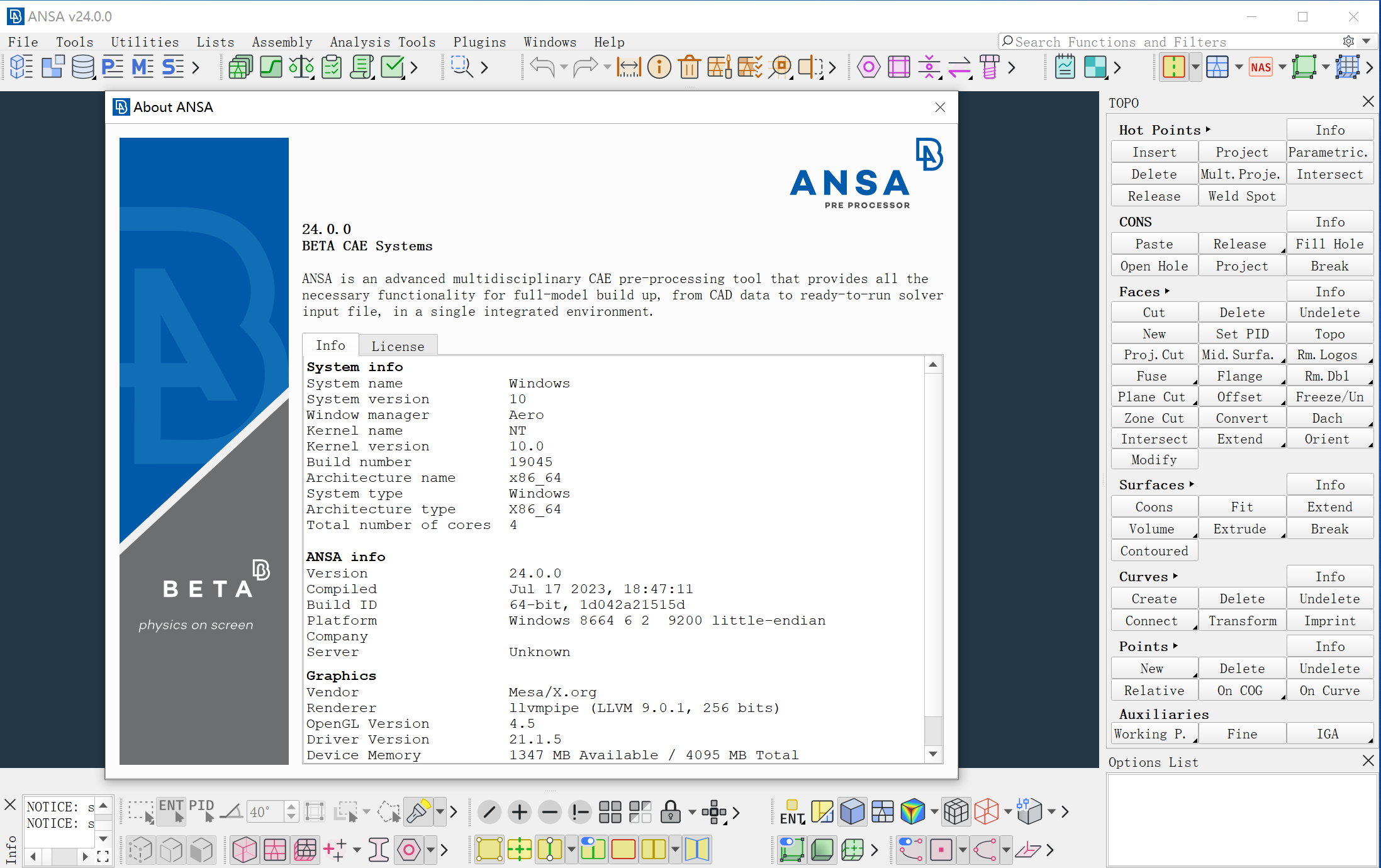The image size is (1381, 868).
Task: Open dropdown beside flashlight highlight button
Action: coord(440,812)
